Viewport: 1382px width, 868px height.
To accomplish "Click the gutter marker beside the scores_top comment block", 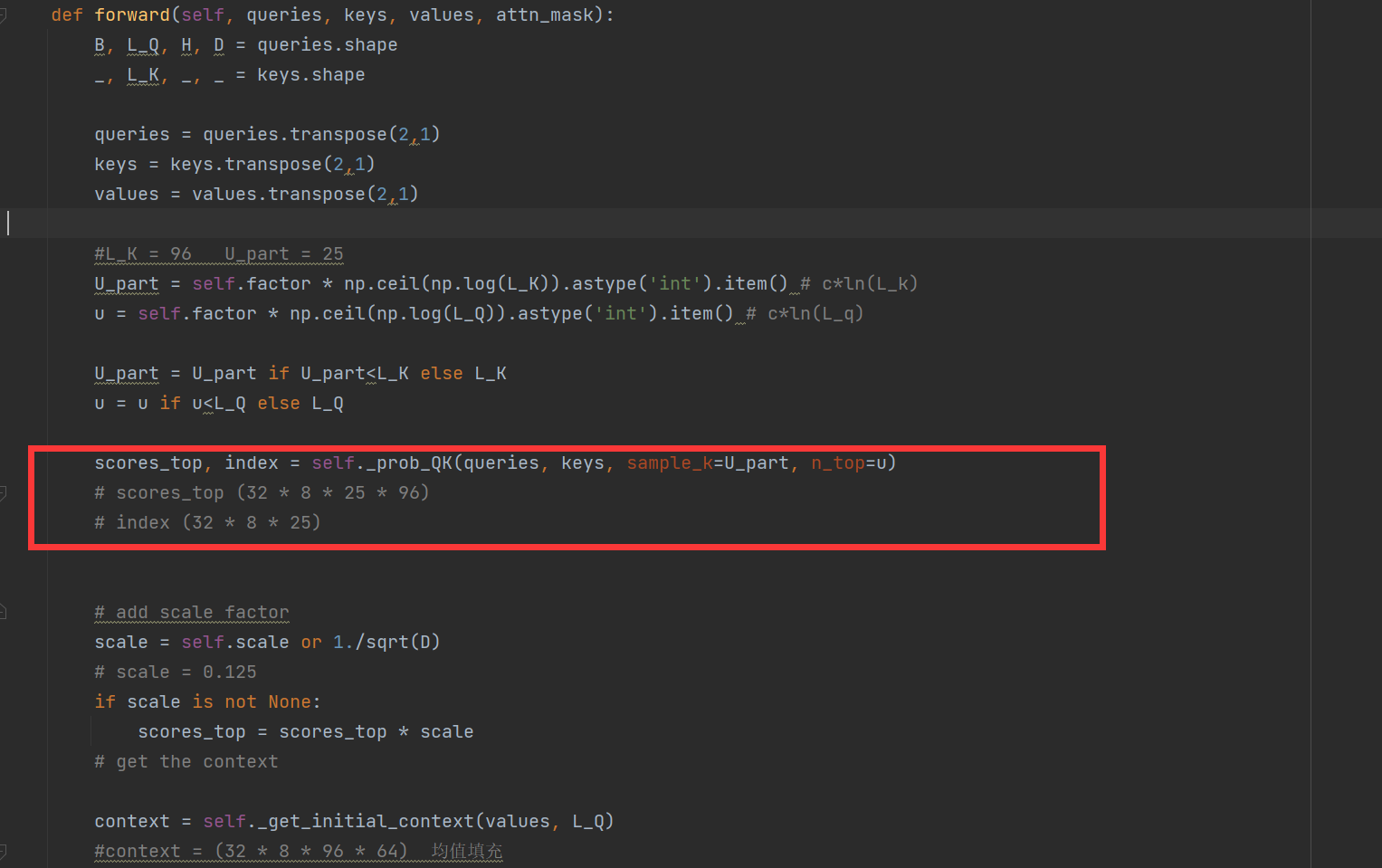I will [4, 493].
